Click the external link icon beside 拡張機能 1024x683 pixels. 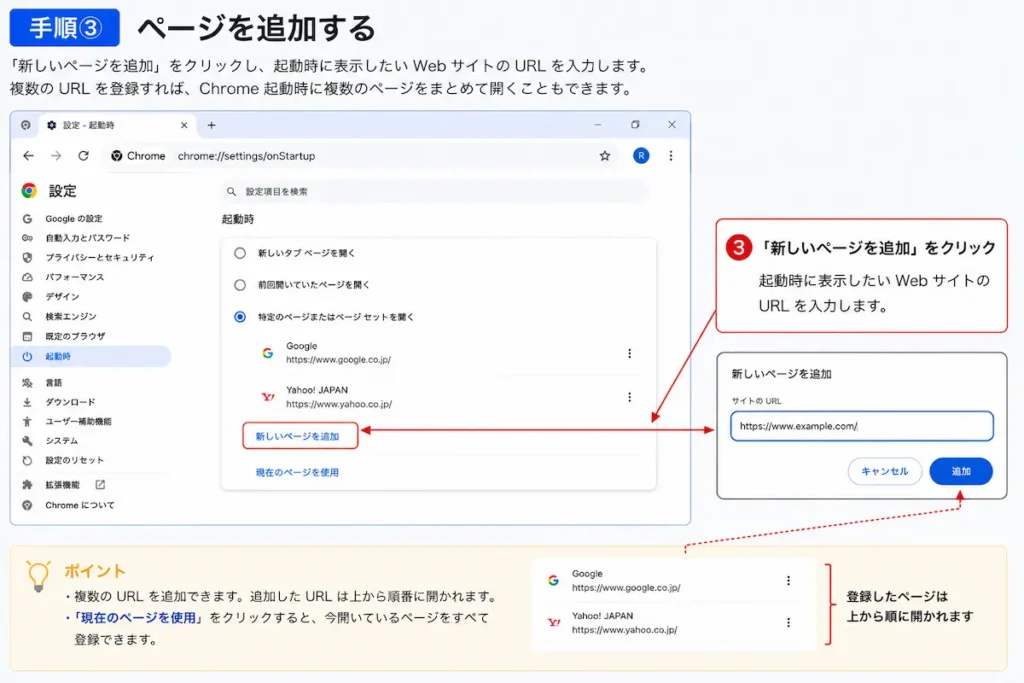tap(100, 484)
